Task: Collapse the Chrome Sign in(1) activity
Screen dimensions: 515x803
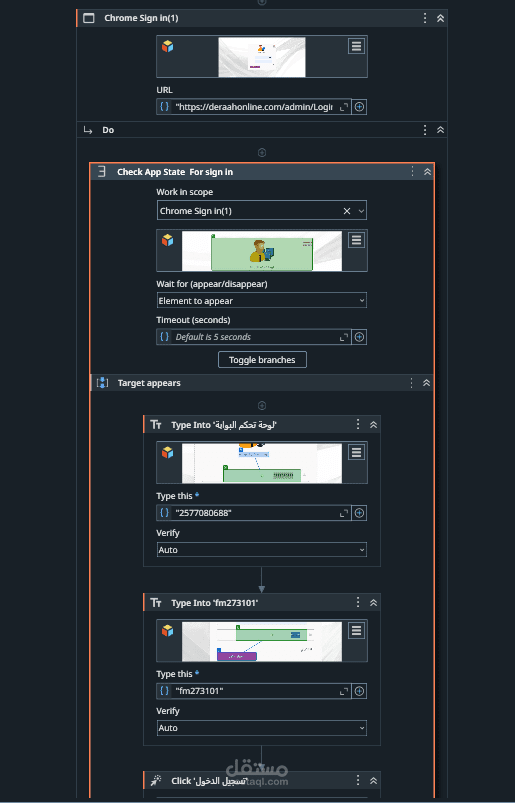Action: point(440,18)
